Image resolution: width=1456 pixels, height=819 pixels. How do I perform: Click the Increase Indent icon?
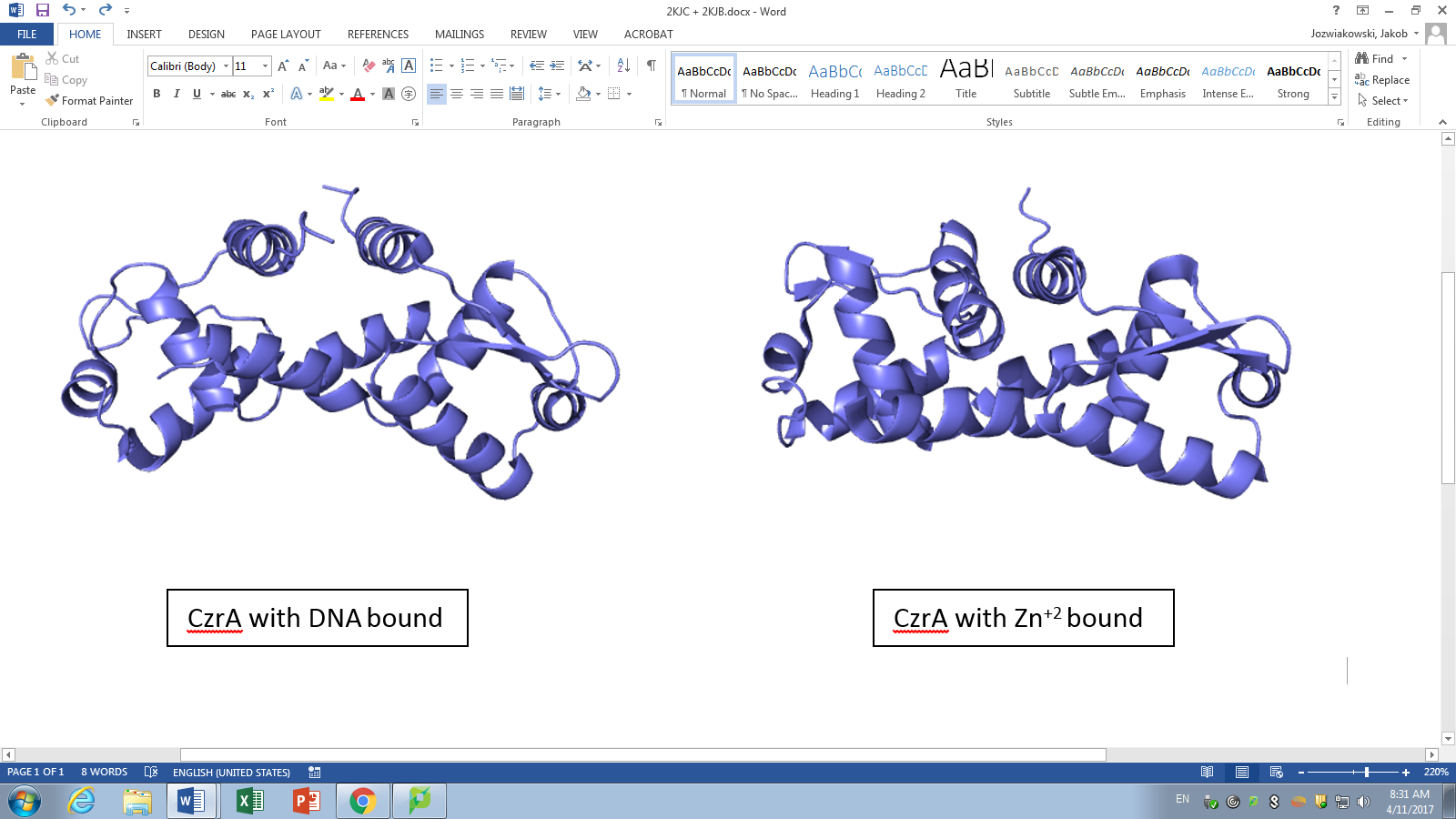pos(557,66)
